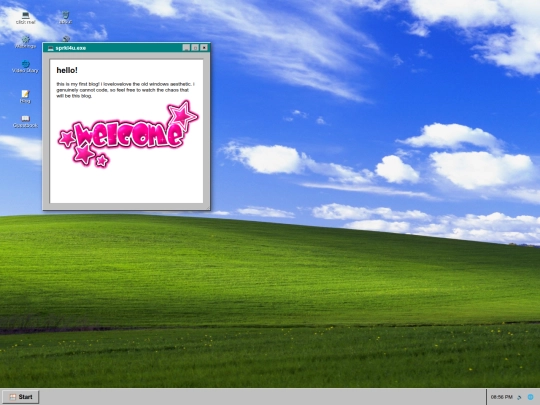The height and width of the screenshot is (405, 540).
Task: Close the sprkl4u.exe window
Action: (x=204, y=48)
